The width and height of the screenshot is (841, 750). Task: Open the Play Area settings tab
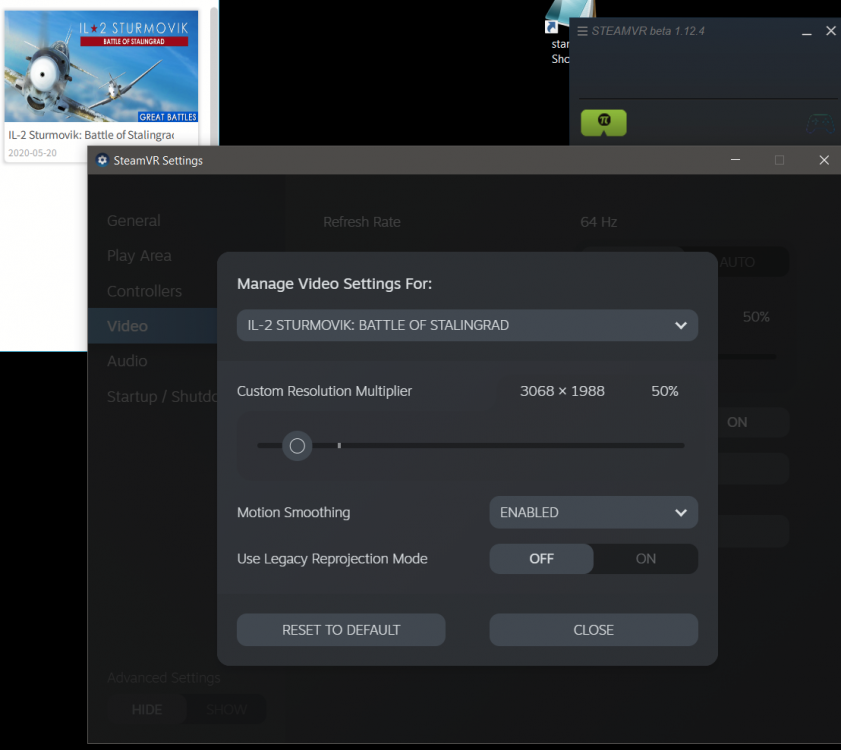(x=139, y=255)
